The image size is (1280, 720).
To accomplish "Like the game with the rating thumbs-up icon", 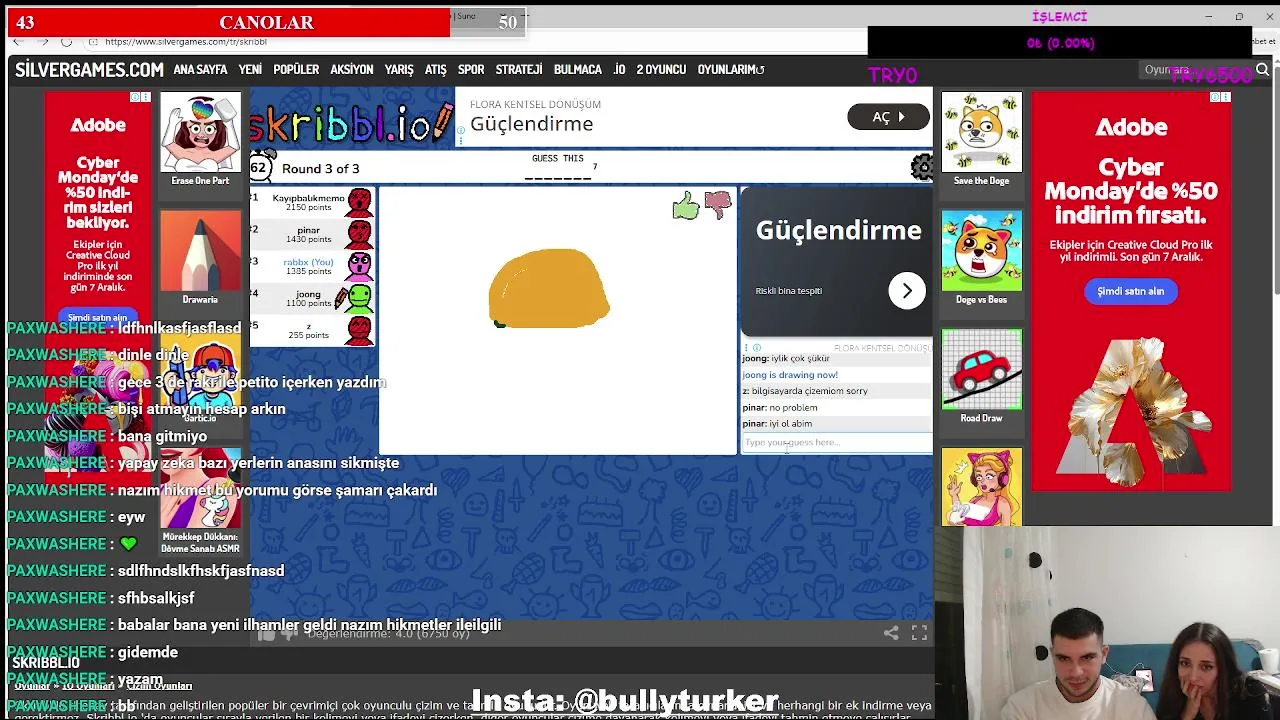I will click(x=266, y=634).
